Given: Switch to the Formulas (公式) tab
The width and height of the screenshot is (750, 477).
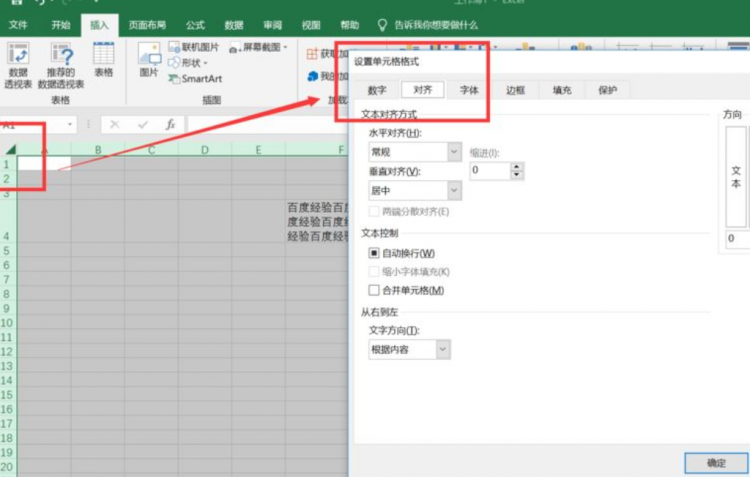Looking at the screenshot, I should (x=195, y=25).
